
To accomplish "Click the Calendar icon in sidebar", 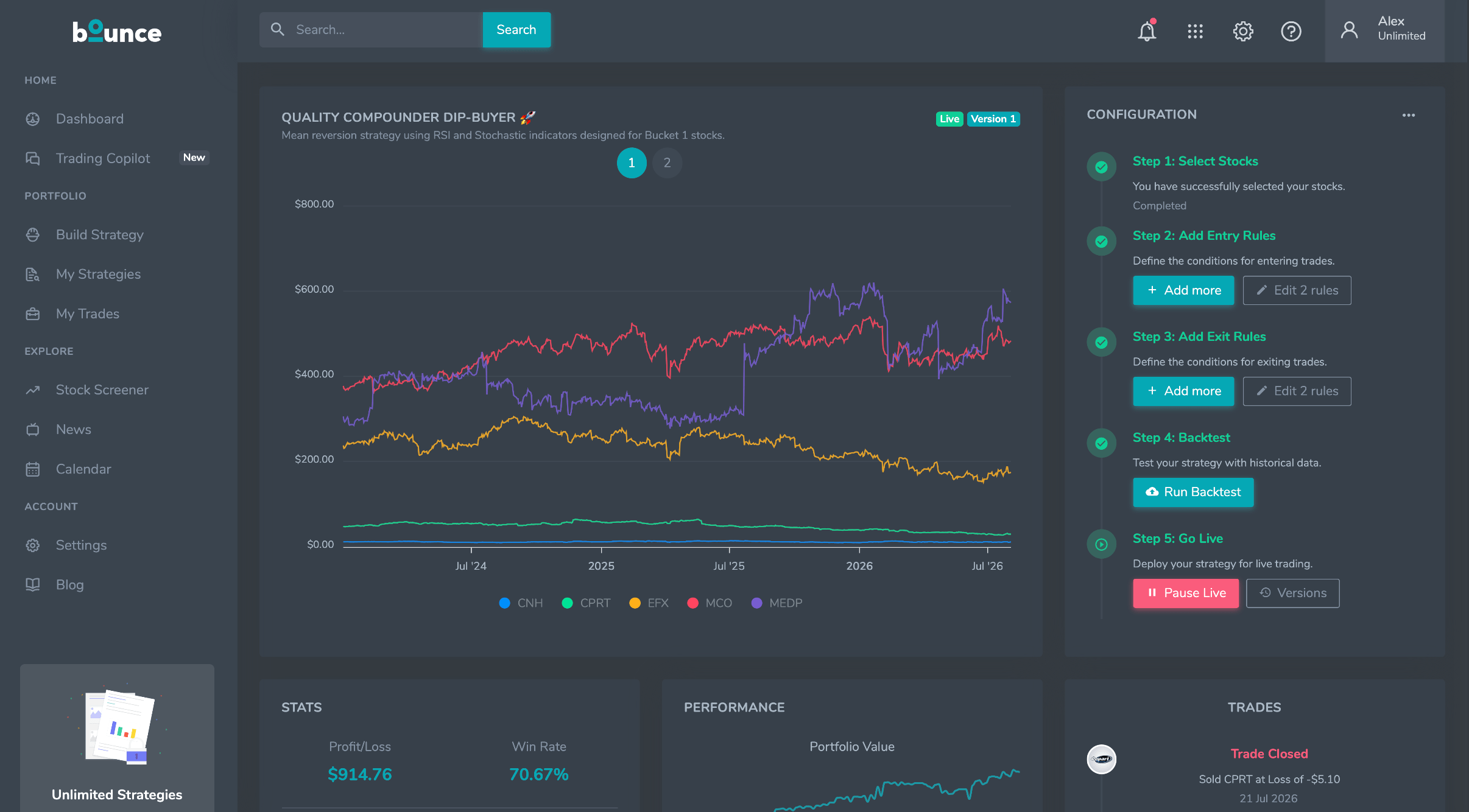I will 33,469.
